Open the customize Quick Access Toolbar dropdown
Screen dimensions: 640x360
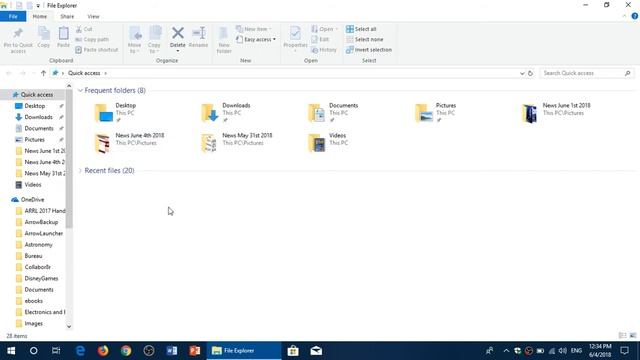coord(38,6)
